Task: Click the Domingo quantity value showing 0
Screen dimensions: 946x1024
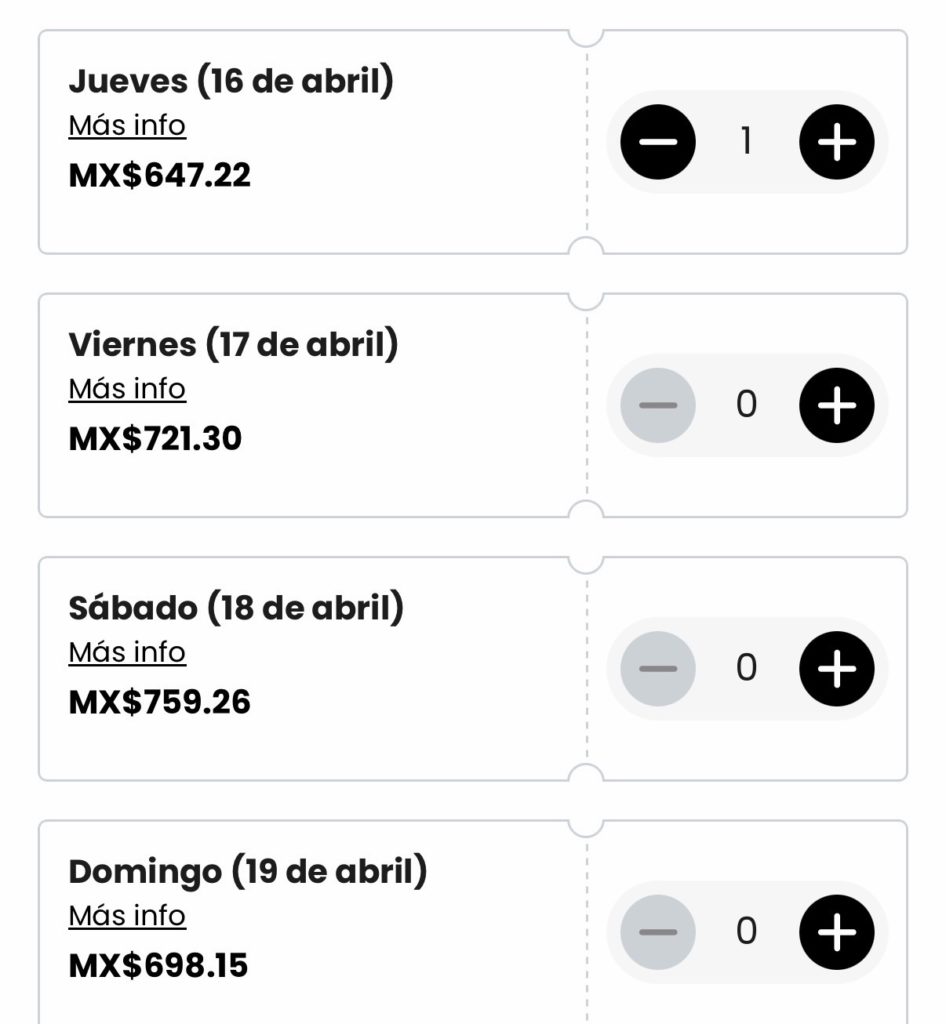Action: tap(746, 932)
